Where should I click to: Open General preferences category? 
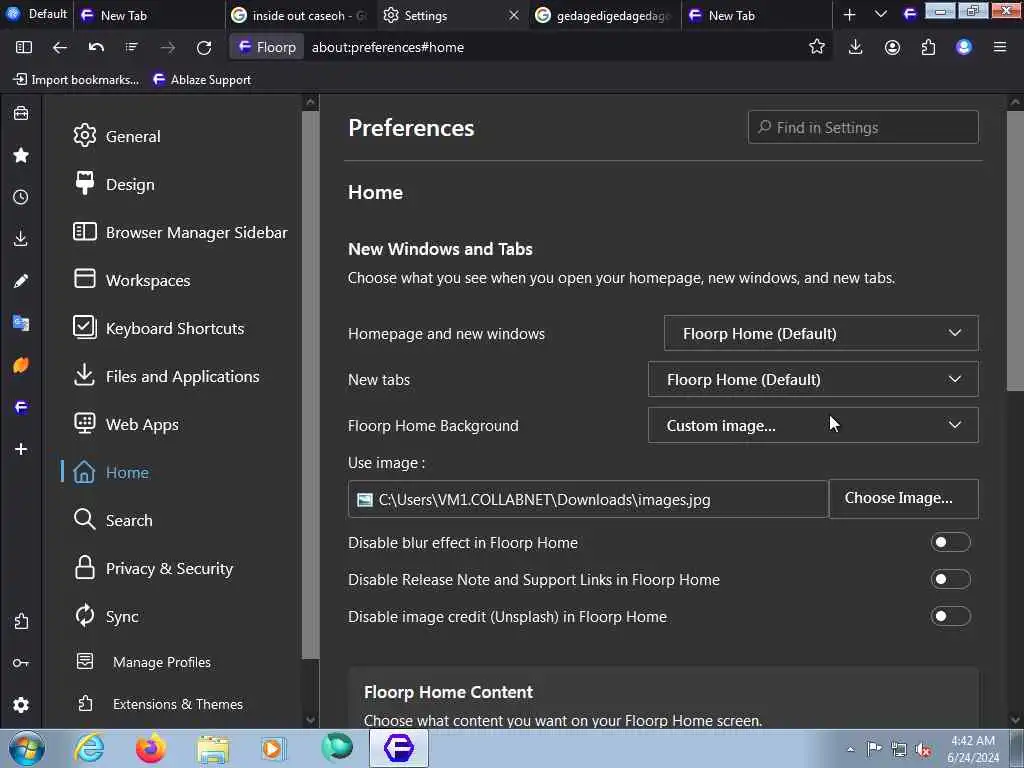click(x=117, y=136)
